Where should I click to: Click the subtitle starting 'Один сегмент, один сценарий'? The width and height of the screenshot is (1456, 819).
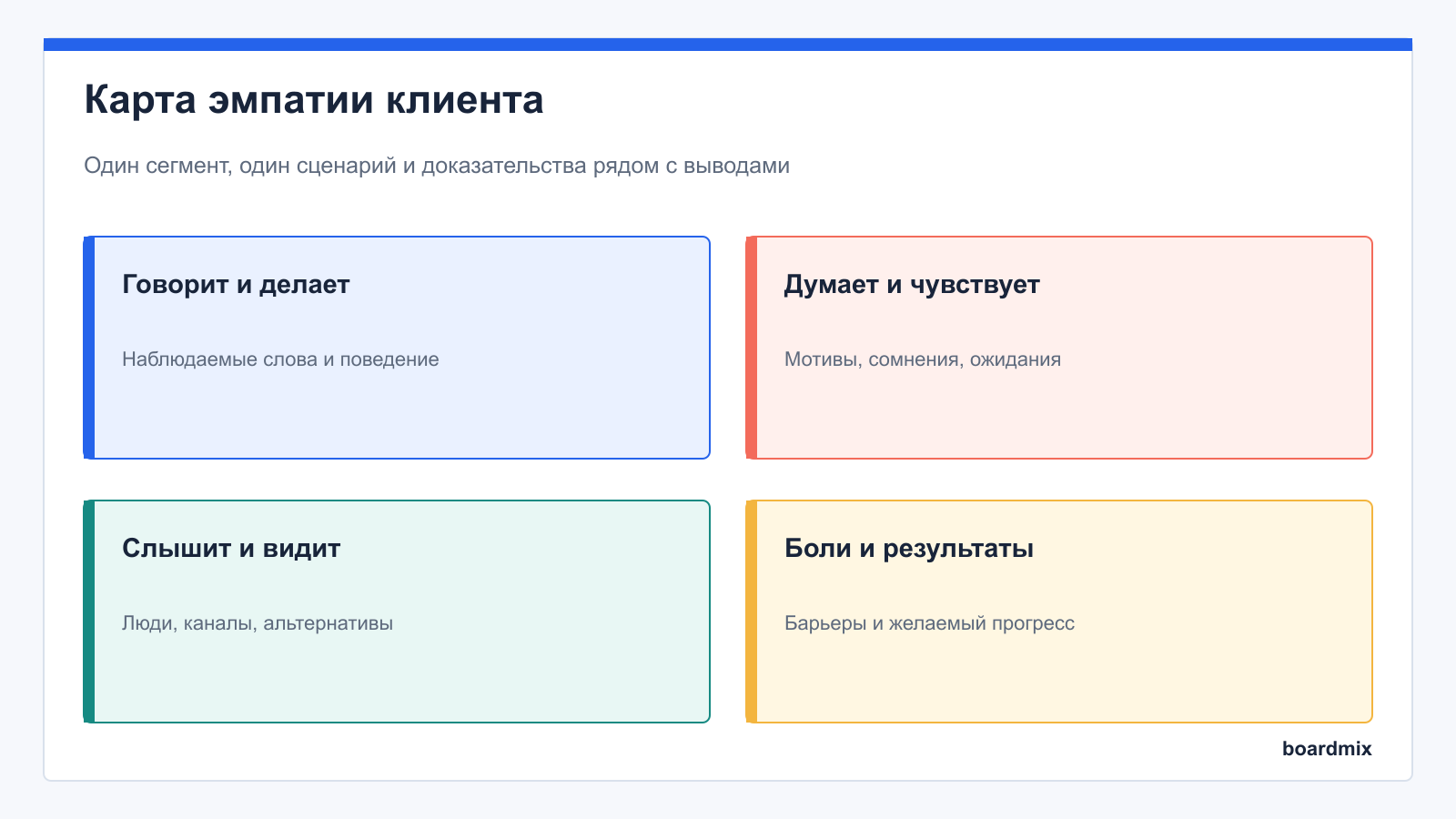pyautogui.click(x=437, y=166)
